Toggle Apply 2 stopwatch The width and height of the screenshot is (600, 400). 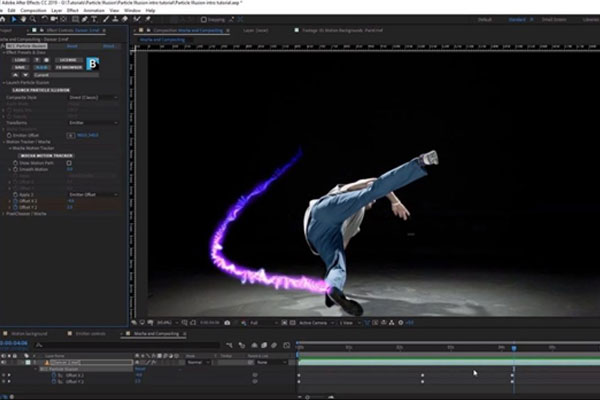coord(16,195)
